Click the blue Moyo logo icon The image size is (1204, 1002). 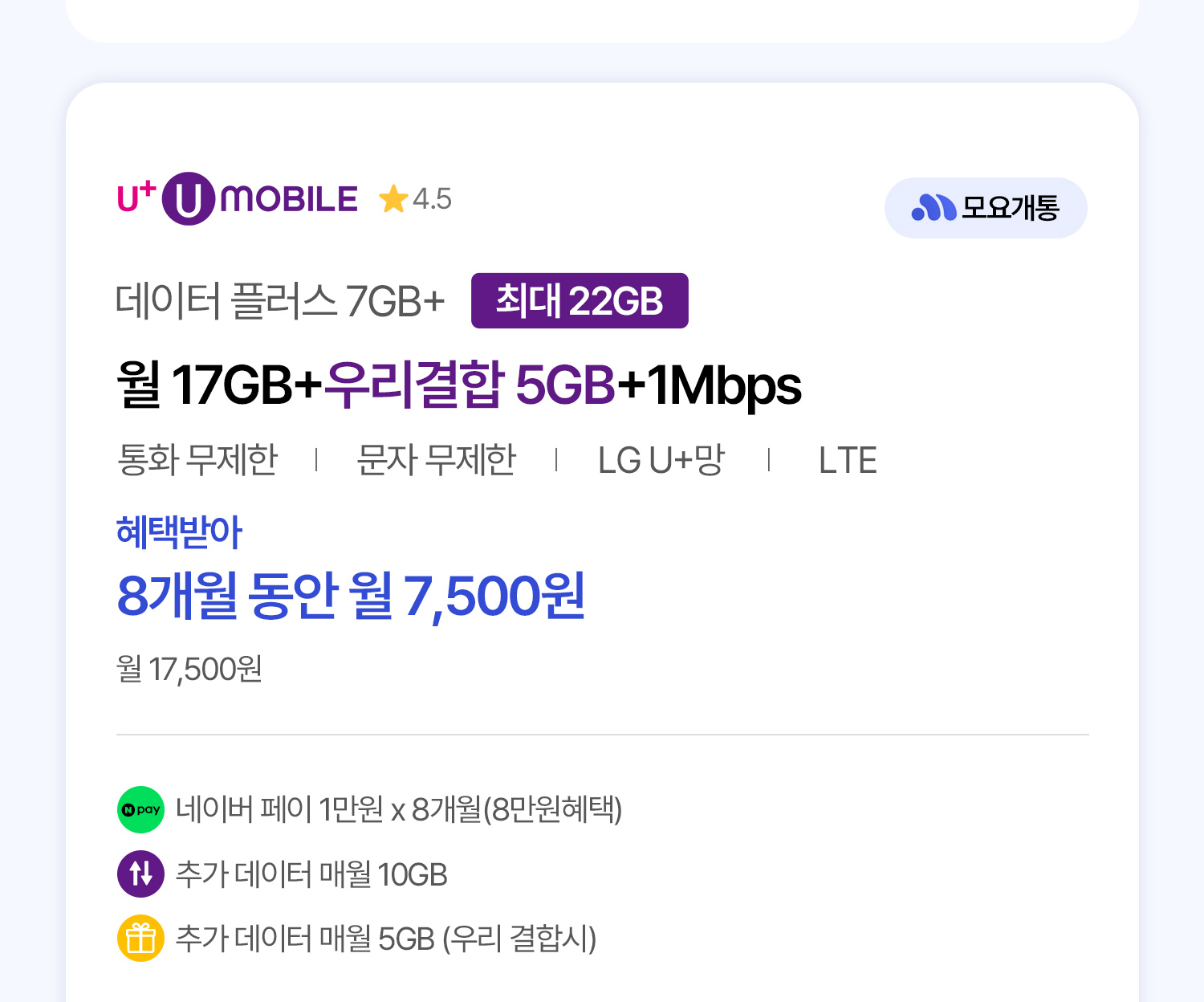[934, 208]
